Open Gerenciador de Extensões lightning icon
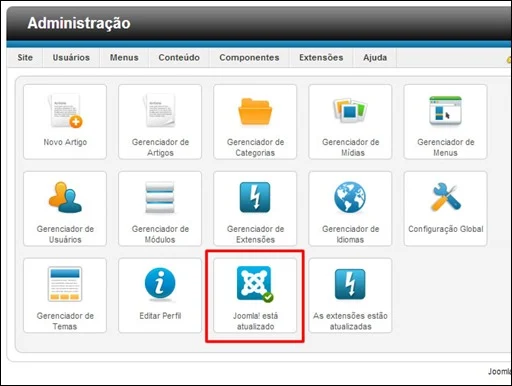Screen dimensions: 512x386 point(255,197)
